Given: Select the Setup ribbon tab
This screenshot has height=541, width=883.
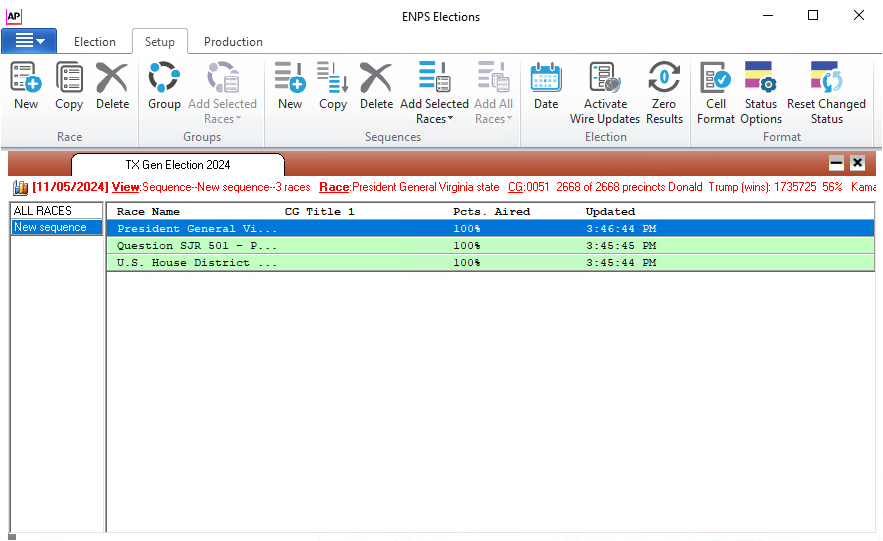Looking at the screenshot, I should (x=159, y=42).
